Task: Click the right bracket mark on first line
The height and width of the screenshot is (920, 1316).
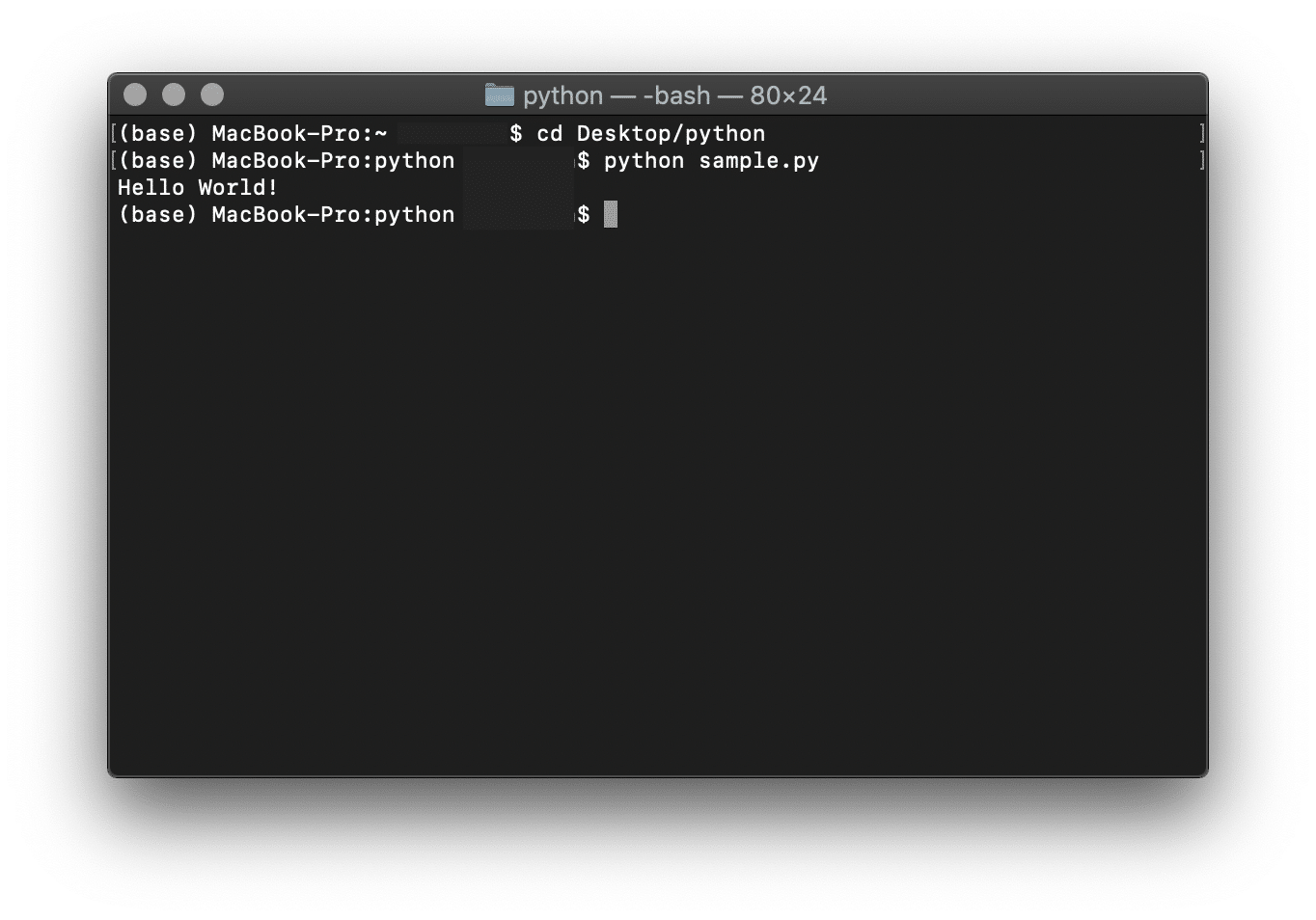Action: click(1201, 133)
